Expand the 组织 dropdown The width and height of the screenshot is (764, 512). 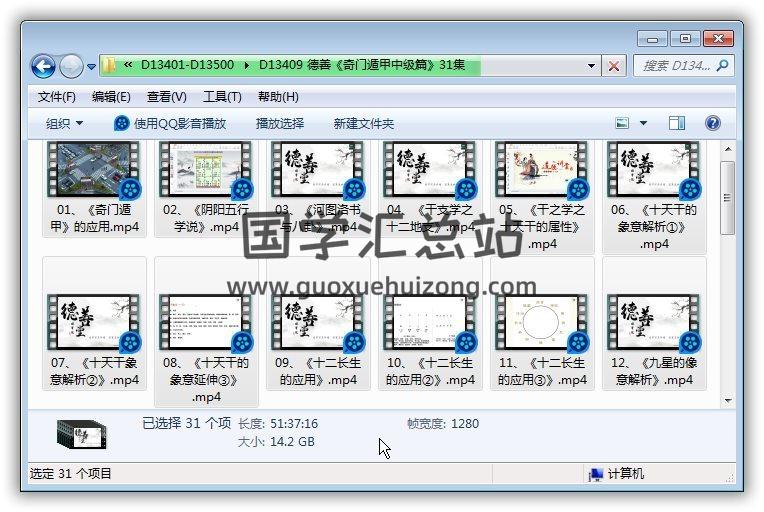pos(64,124)
